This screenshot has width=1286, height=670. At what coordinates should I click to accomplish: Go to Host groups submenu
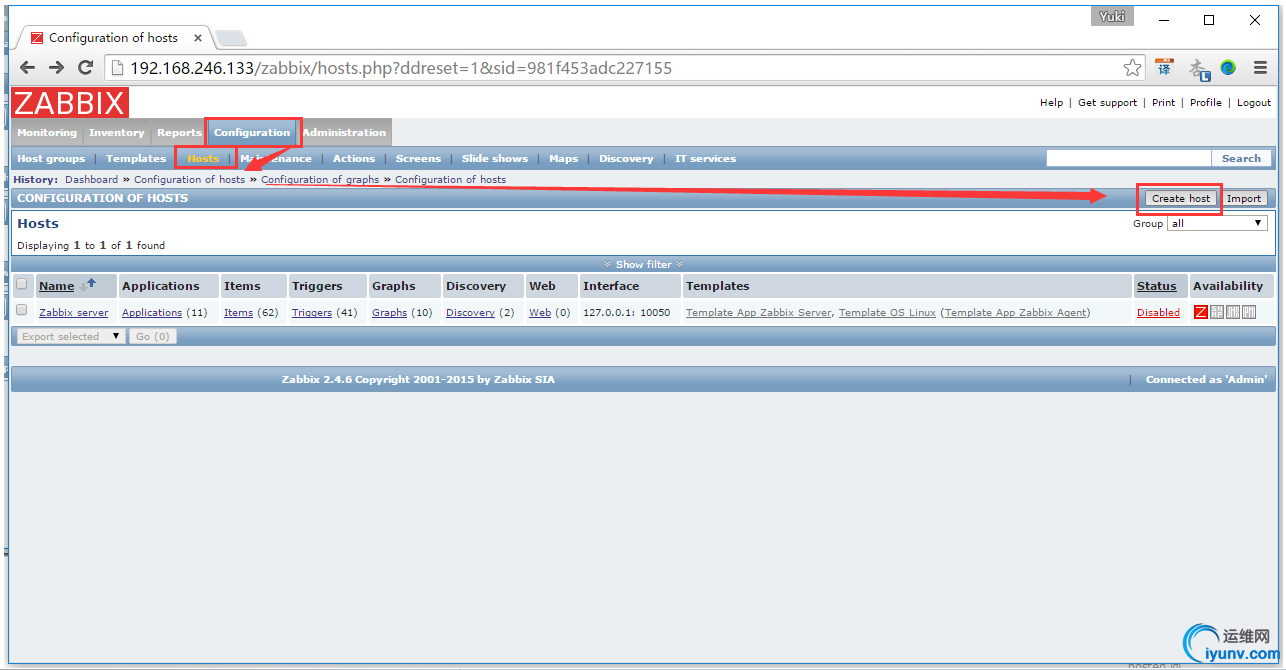click(x=51, y=158)
